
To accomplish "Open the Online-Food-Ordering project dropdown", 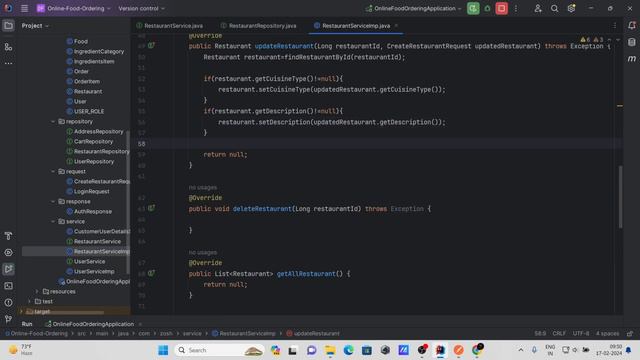I will click(x=73, y=8).
